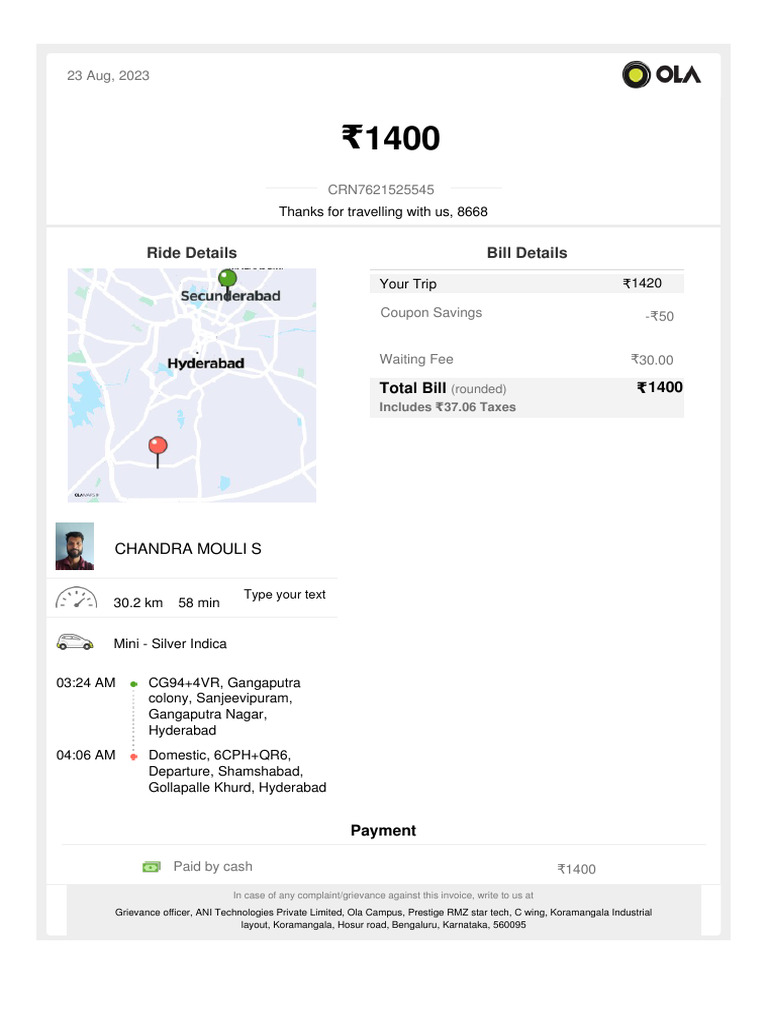The height and width of the screenshot is (1024, 768).
Task: Click the red drop dot at 04:06 AM
Action: (133, 756)
